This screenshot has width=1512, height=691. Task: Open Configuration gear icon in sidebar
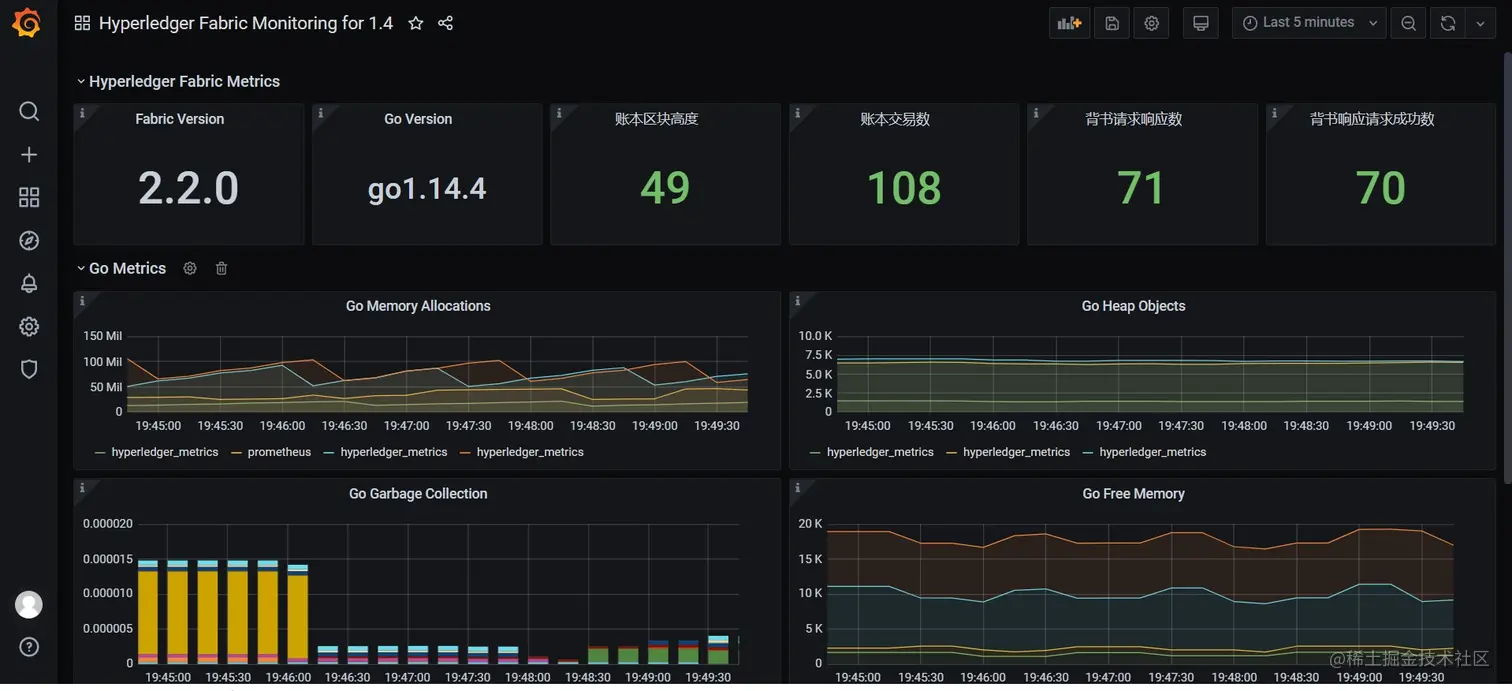pyautogui.click(x=29, y=326)
